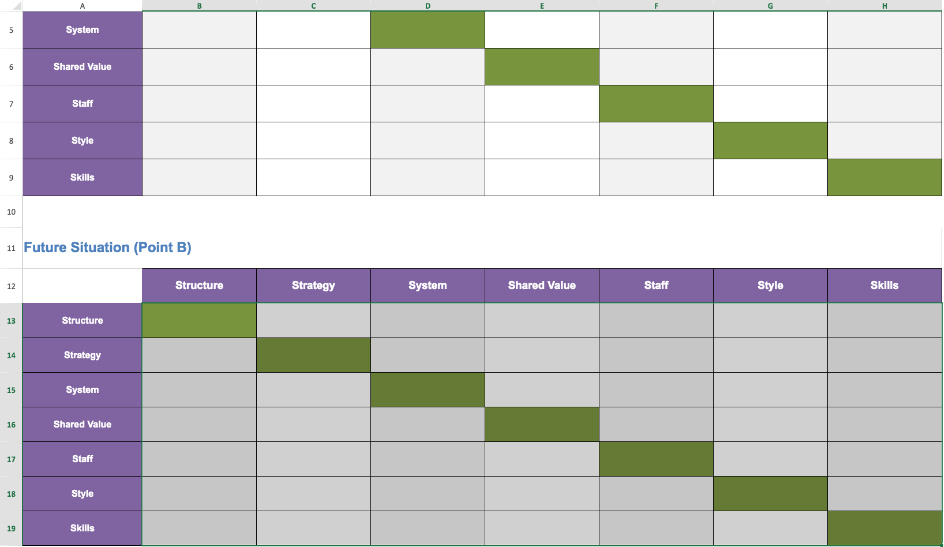
Task: Click the dark green cell in row 16
Action: (x=542, y=424)
